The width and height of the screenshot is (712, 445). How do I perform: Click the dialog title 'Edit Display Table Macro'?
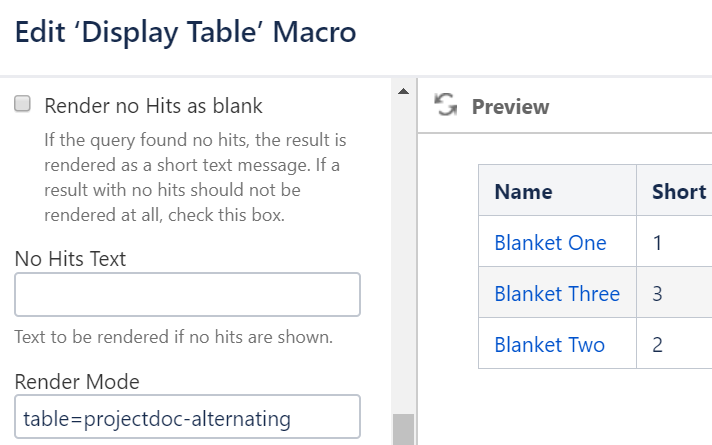[185, 32]
